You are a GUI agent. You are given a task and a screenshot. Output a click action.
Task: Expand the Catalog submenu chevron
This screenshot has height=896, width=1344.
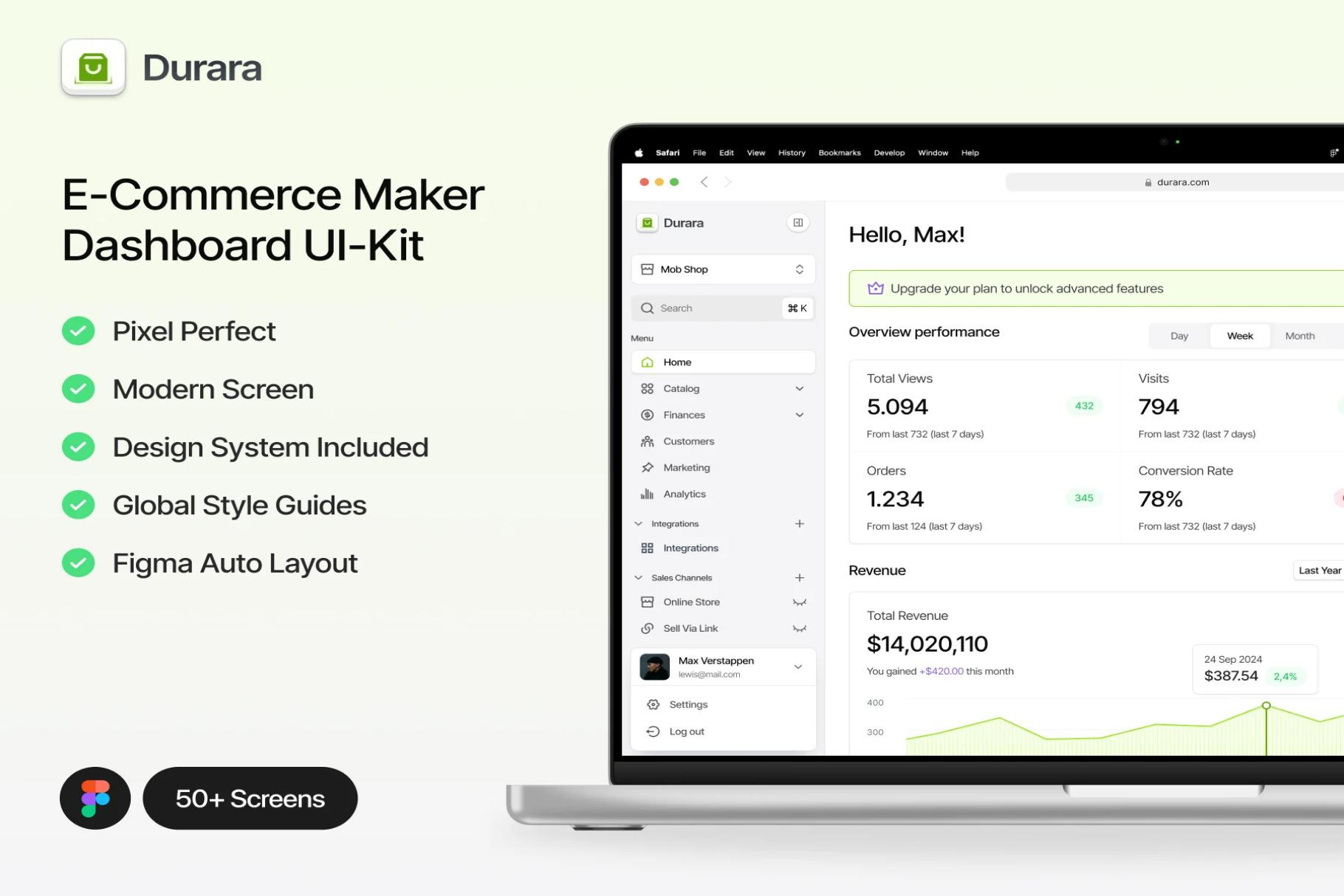point(799,389)
